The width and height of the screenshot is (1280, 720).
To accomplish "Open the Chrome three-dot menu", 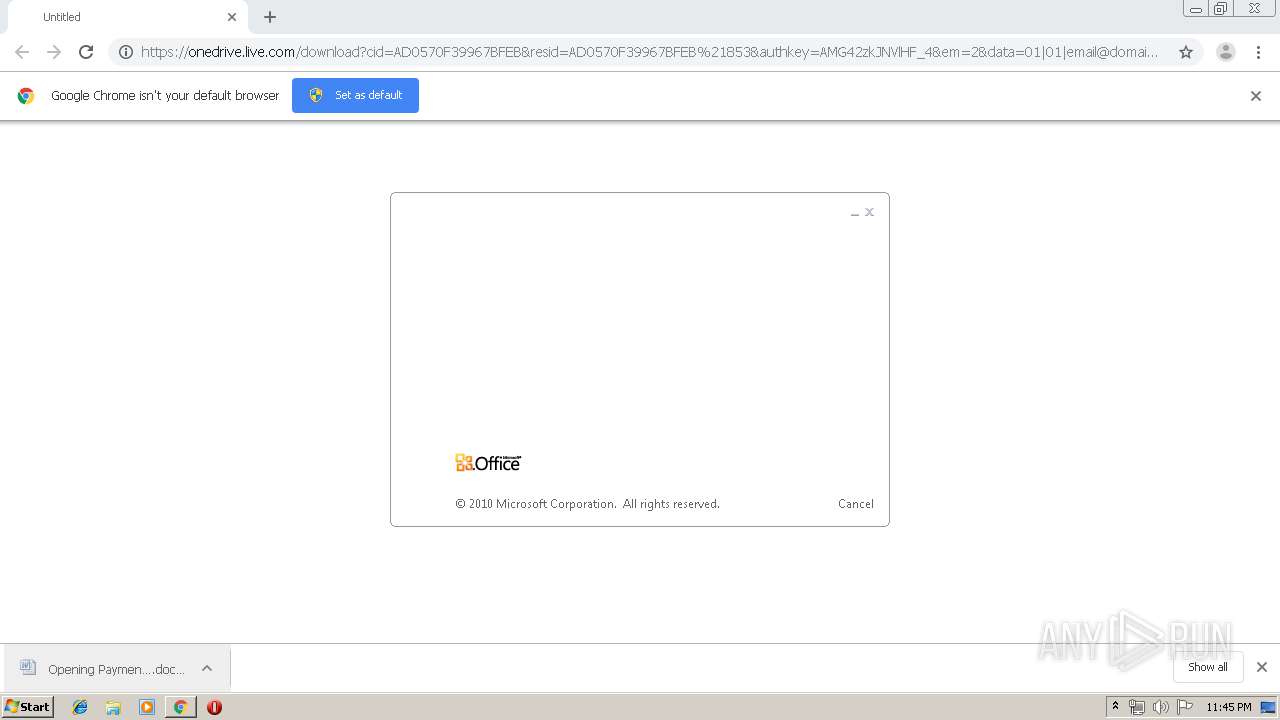I will pyautogui.click(x=1257, y=52).
